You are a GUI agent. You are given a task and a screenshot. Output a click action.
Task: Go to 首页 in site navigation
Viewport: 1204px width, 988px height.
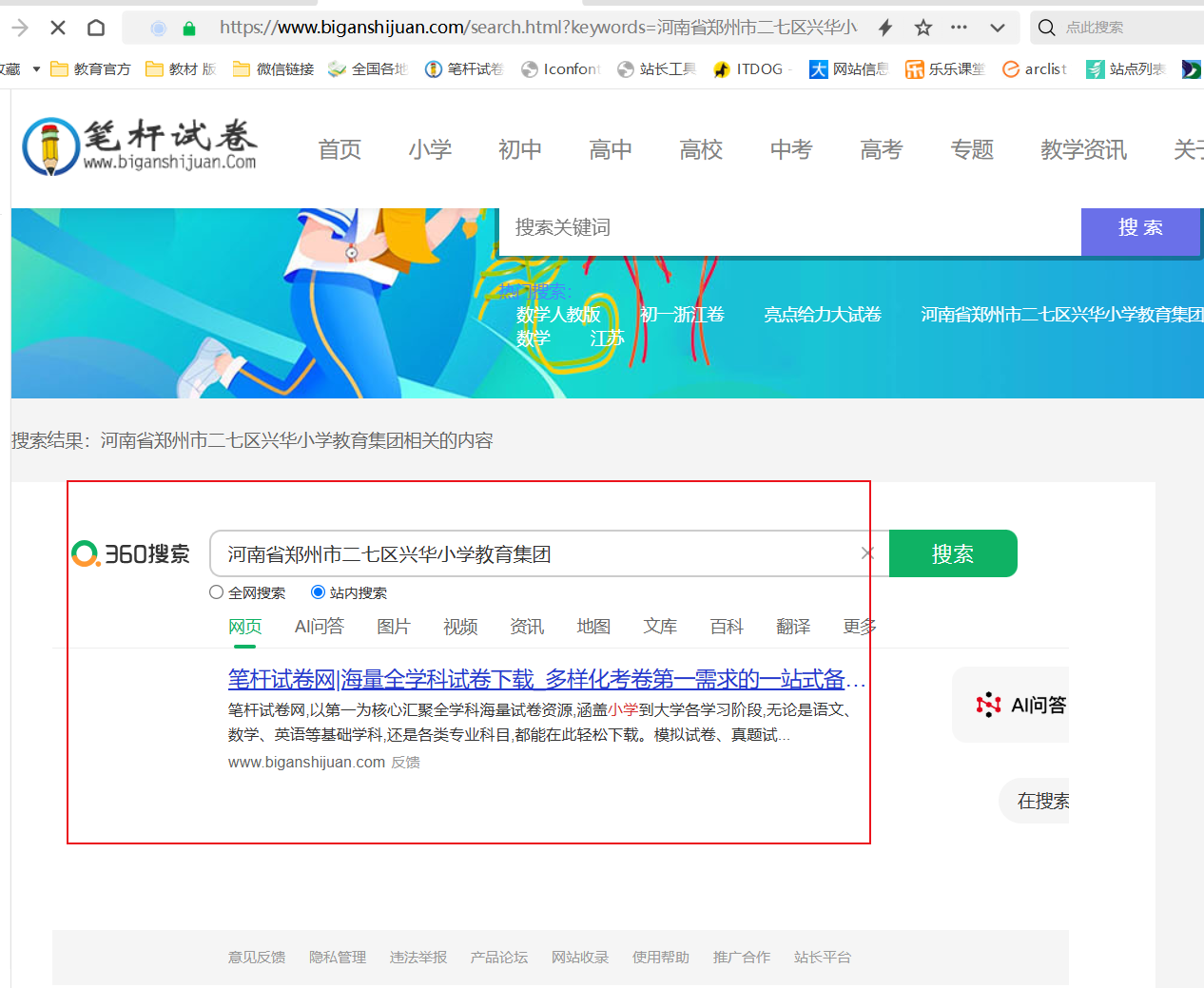pyautogui.click(x=340, y=149)
